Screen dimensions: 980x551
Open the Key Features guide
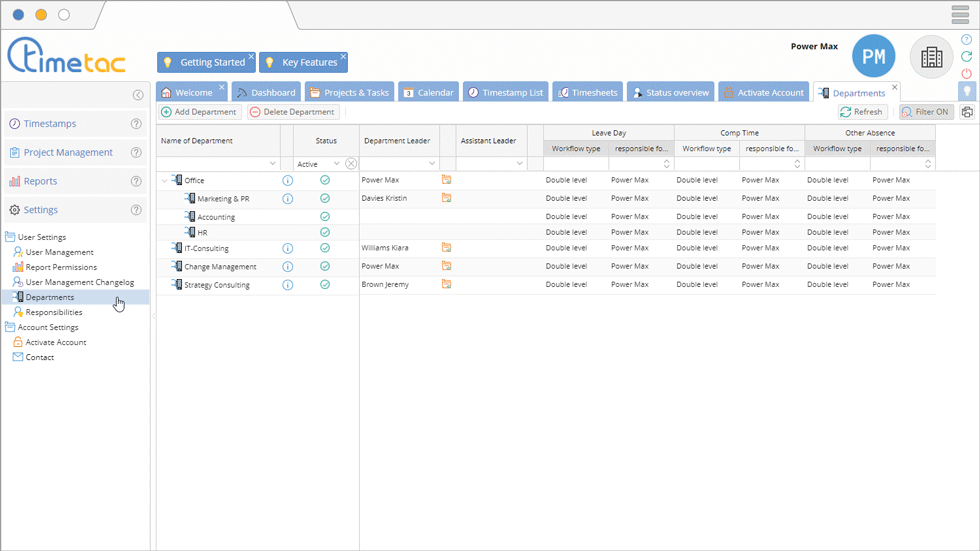302,62
